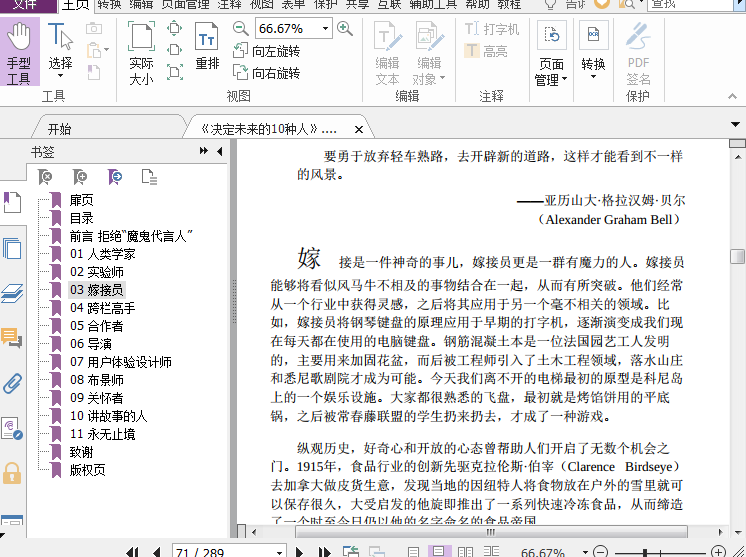Open the zoom percentage combo box
The image size is (746, 557).
[293, 29]
